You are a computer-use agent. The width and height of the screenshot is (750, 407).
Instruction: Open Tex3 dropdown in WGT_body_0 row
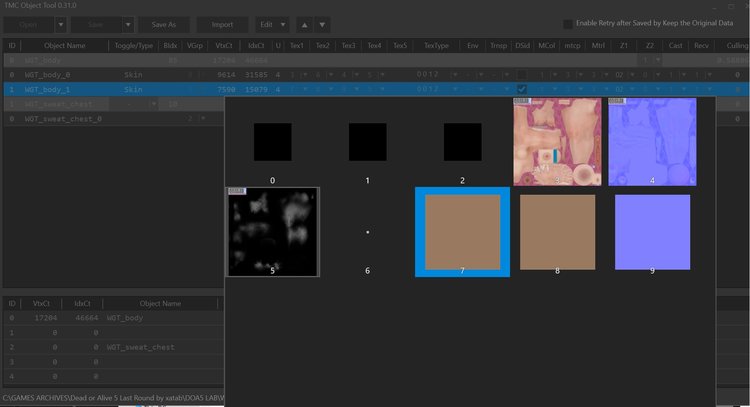356,75
